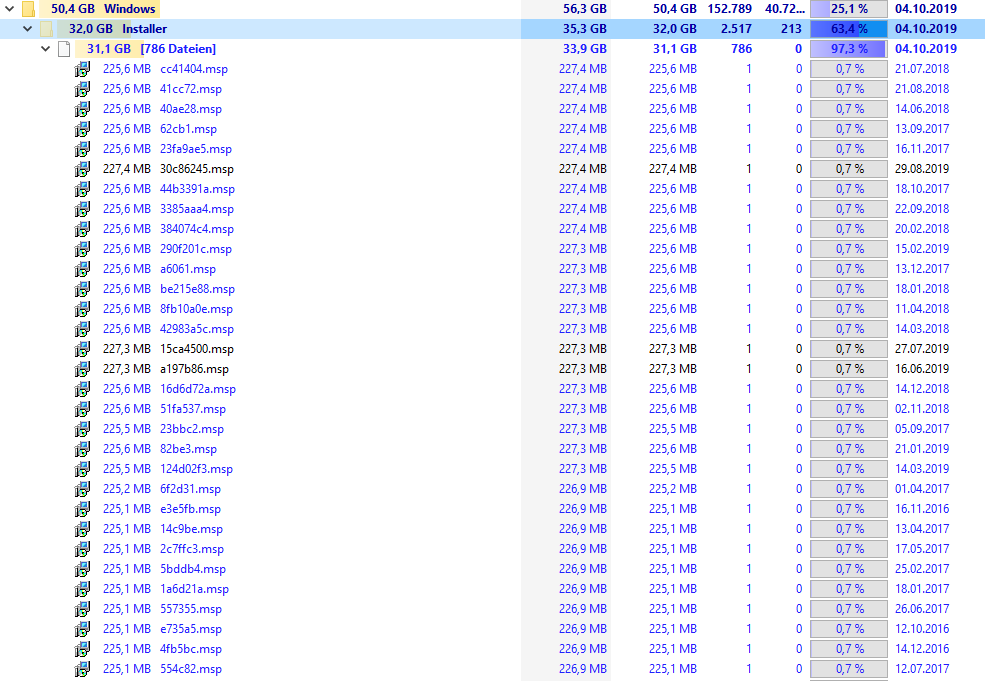This screenshot has width=990, height=681.
Task: Click the date 05.09.2017
Action: pos(922,429)
